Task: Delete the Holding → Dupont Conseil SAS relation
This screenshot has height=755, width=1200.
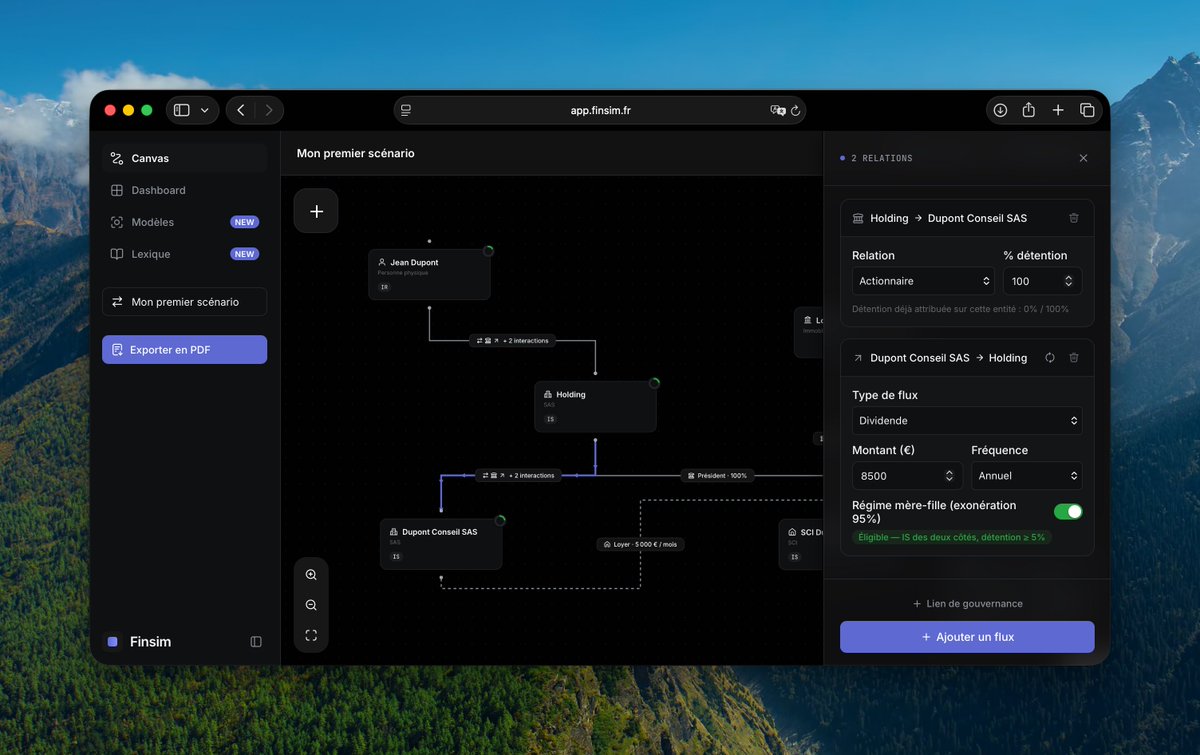Action: click(x=1074, y=218)
